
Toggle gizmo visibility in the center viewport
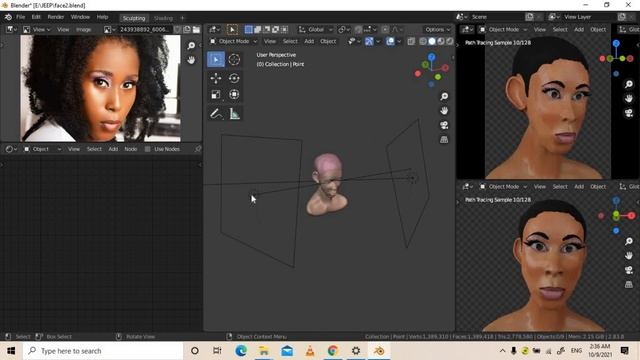click(x=369, y=41)
